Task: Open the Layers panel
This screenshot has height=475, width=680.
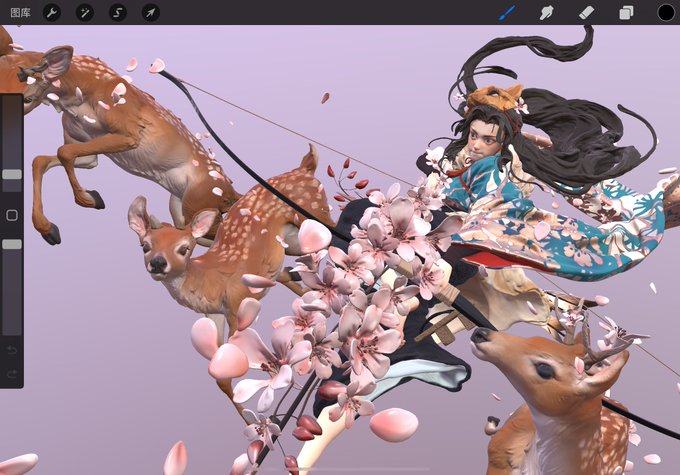Action: tap(626, 13)
